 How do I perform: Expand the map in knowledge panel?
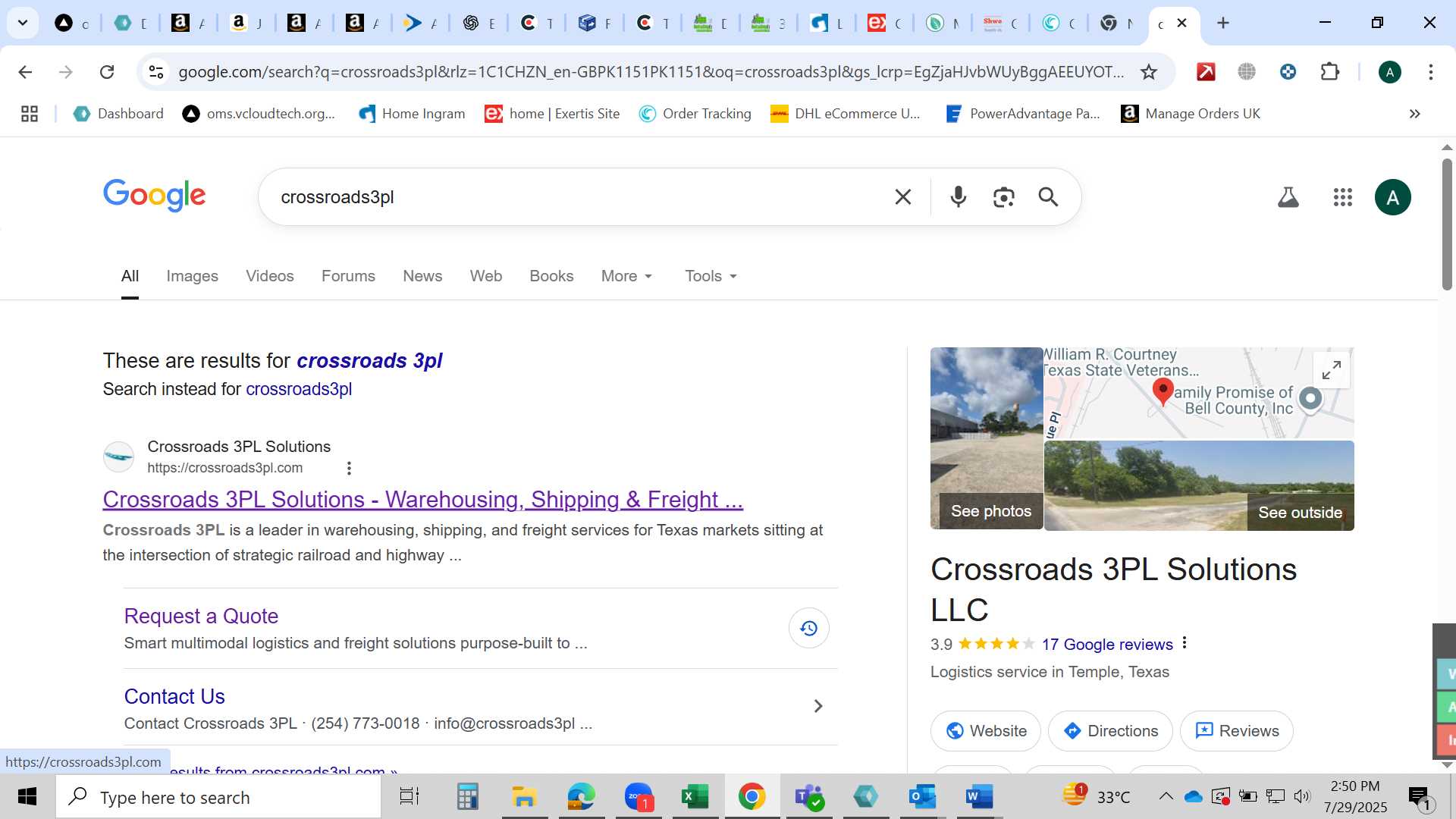coord(1331,370)
